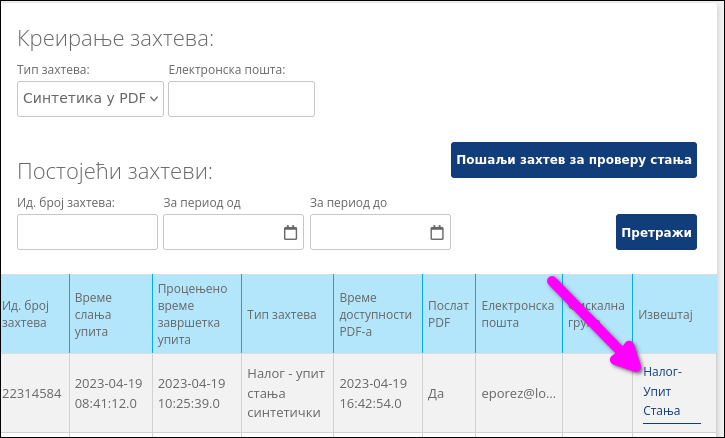Click the Тип захтева table column header
Viewport: 725px width, 438px height.
click(283, 314)
